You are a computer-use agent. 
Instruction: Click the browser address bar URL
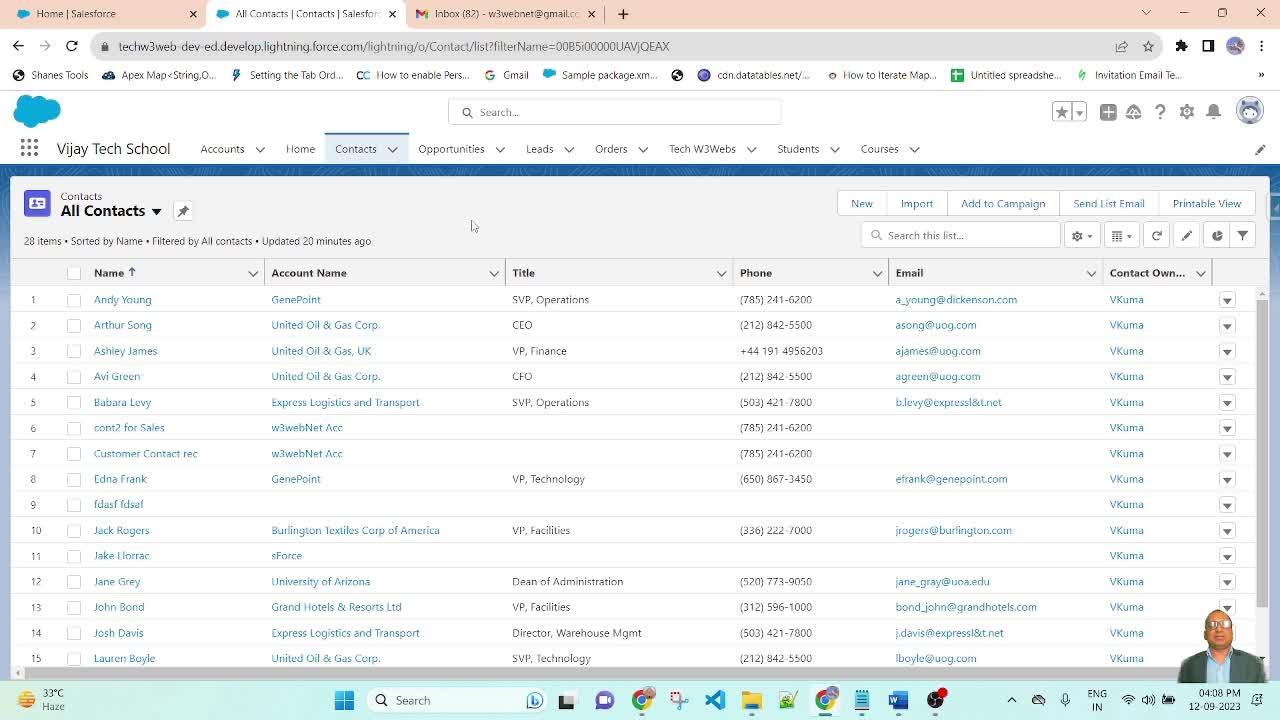coord(394,46)
